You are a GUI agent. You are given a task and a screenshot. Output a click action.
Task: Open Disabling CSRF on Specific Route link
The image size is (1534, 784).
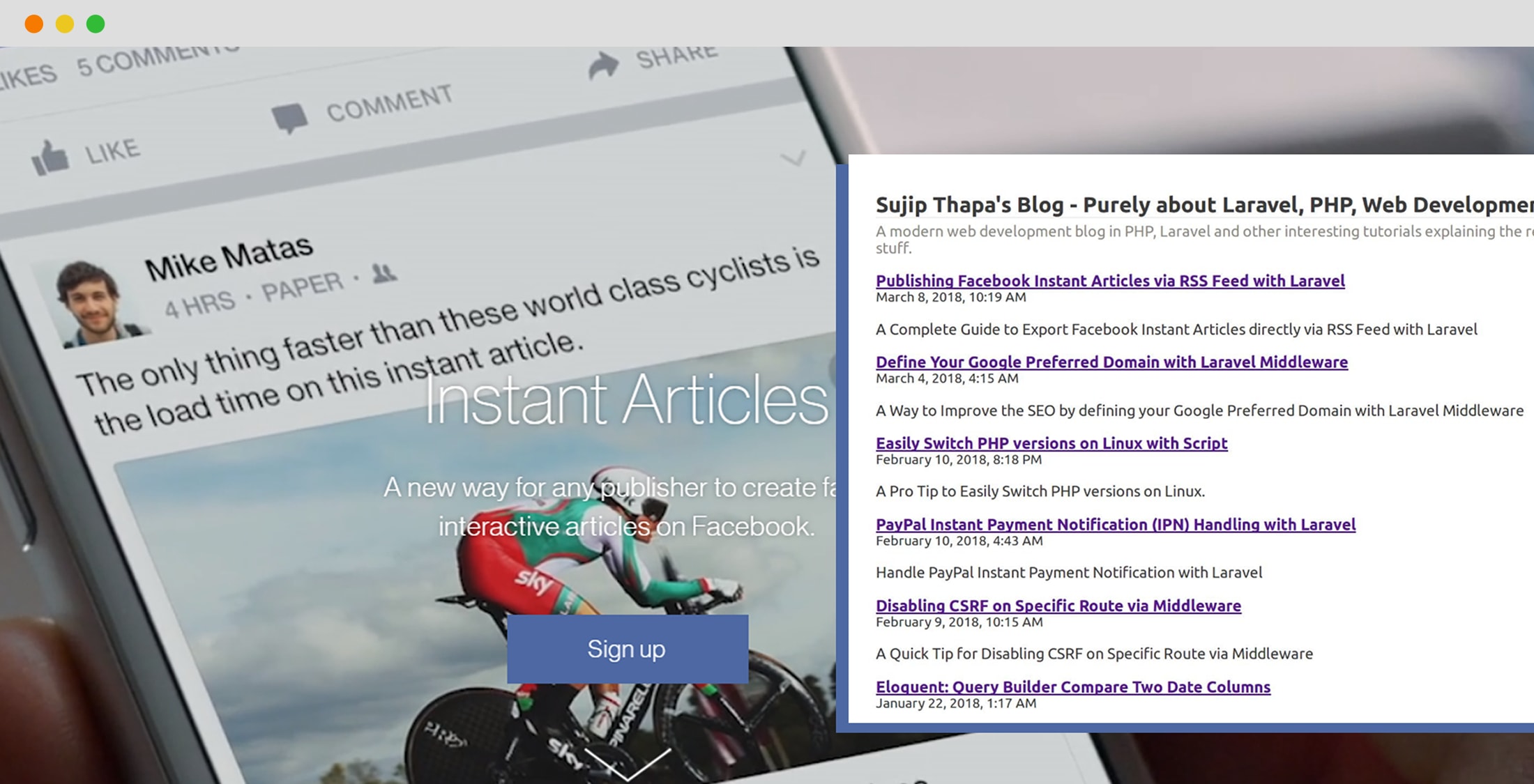point(1058,606)
